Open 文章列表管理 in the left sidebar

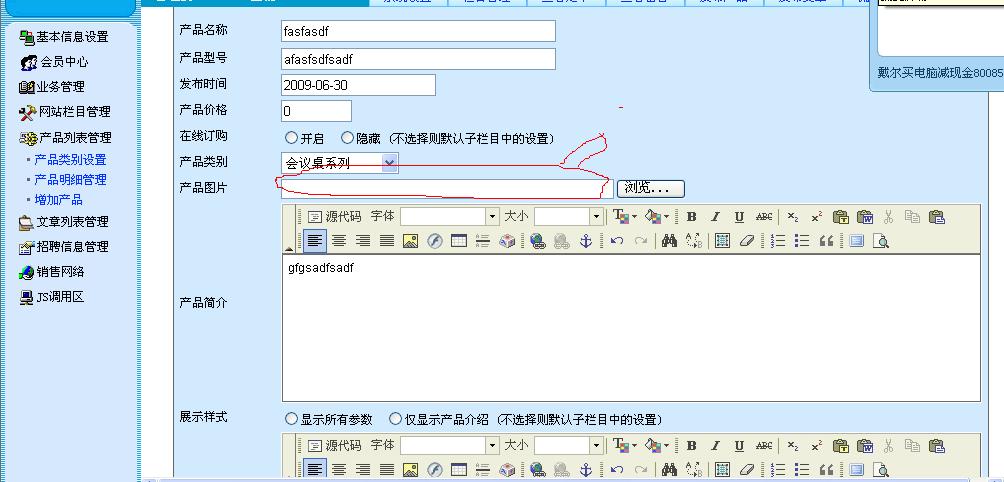click(x=72, y=222)
